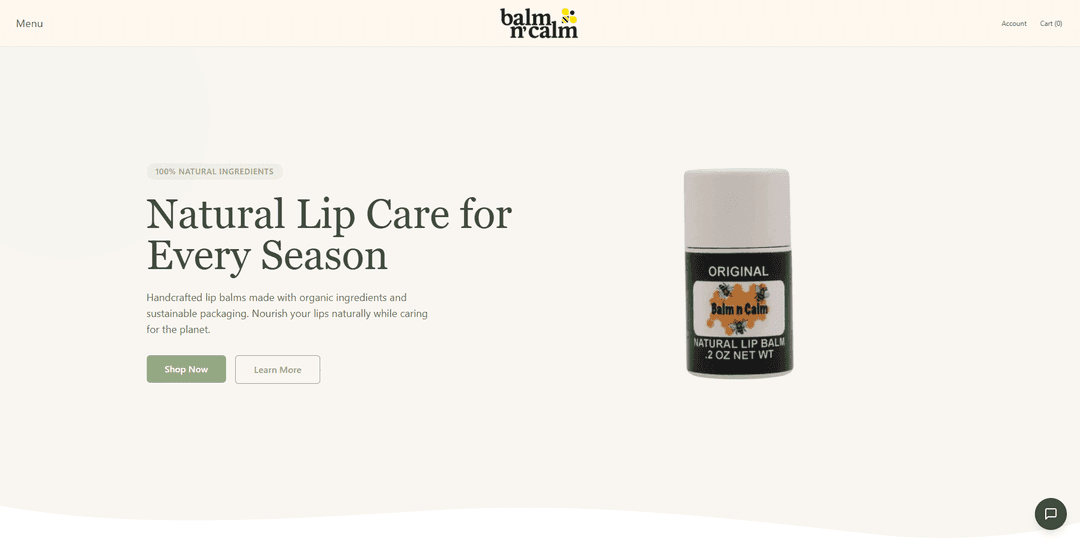Select the 100% Natural Ingredients badge
Viewport: 1080px width, 541px height.
tap(214, 172)
